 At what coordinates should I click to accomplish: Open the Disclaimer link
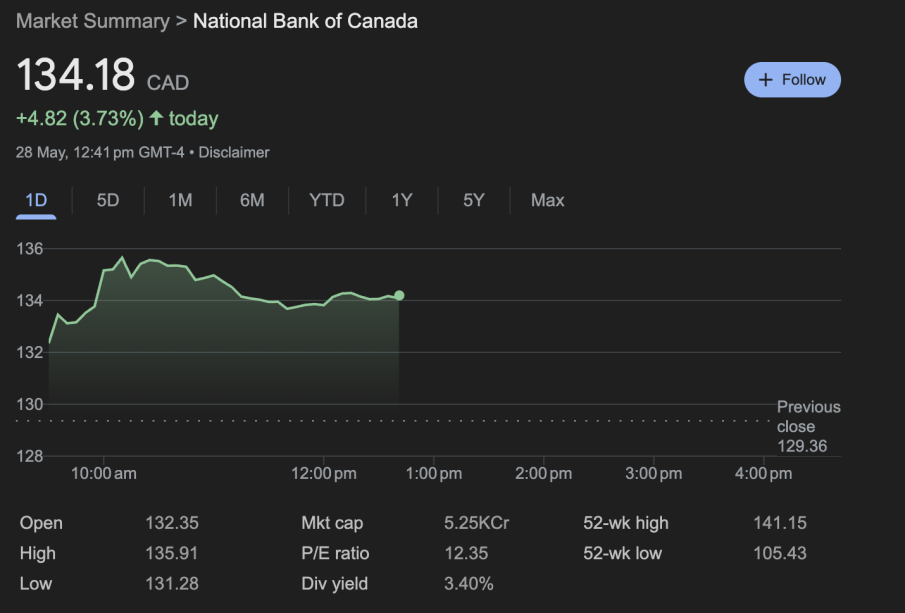point(234,152)
